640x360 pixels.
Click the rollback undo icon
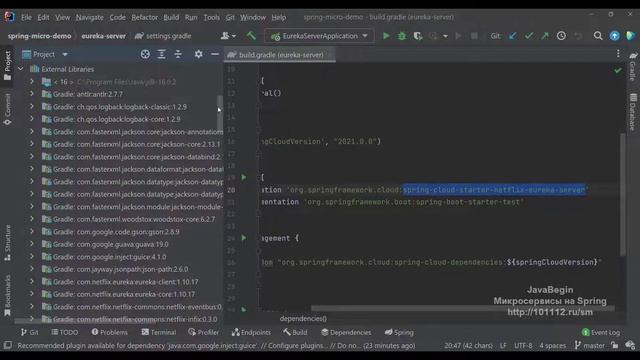(578, 36)
